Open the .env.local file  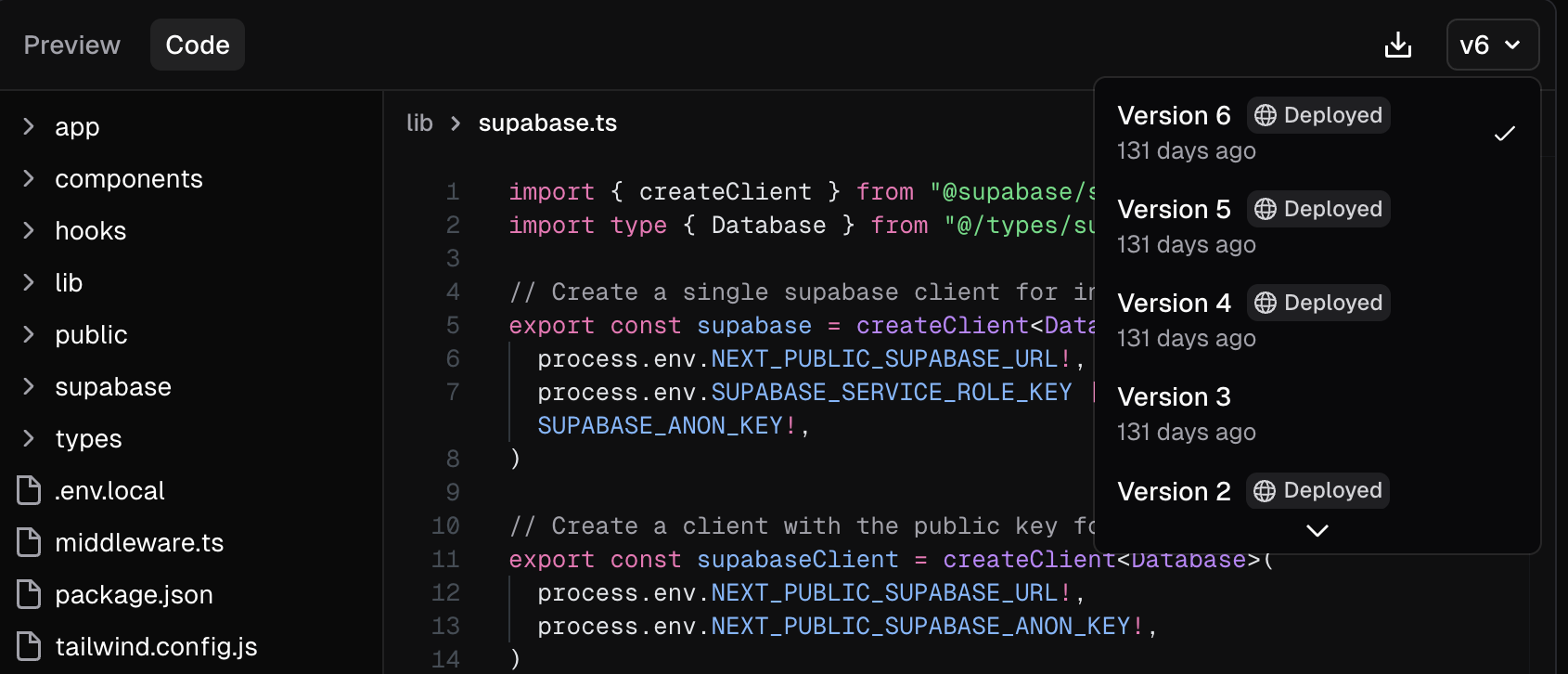pos(109,491)
